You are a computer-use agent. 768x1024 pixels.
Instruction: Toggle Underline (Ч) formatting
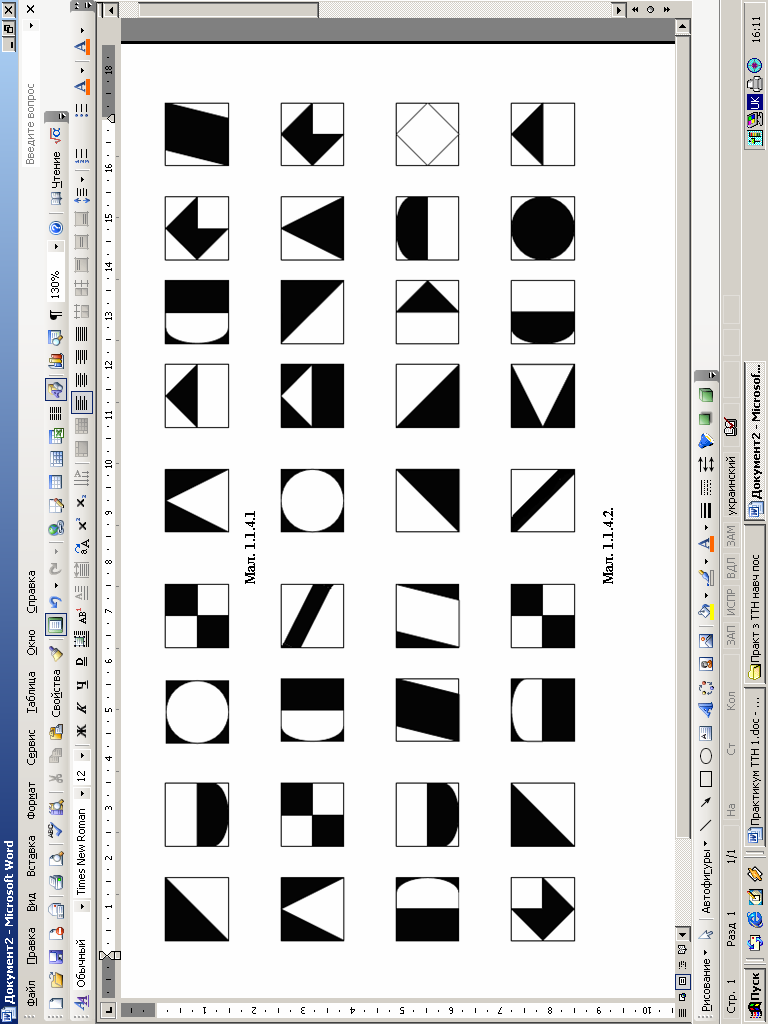(82, 684)
